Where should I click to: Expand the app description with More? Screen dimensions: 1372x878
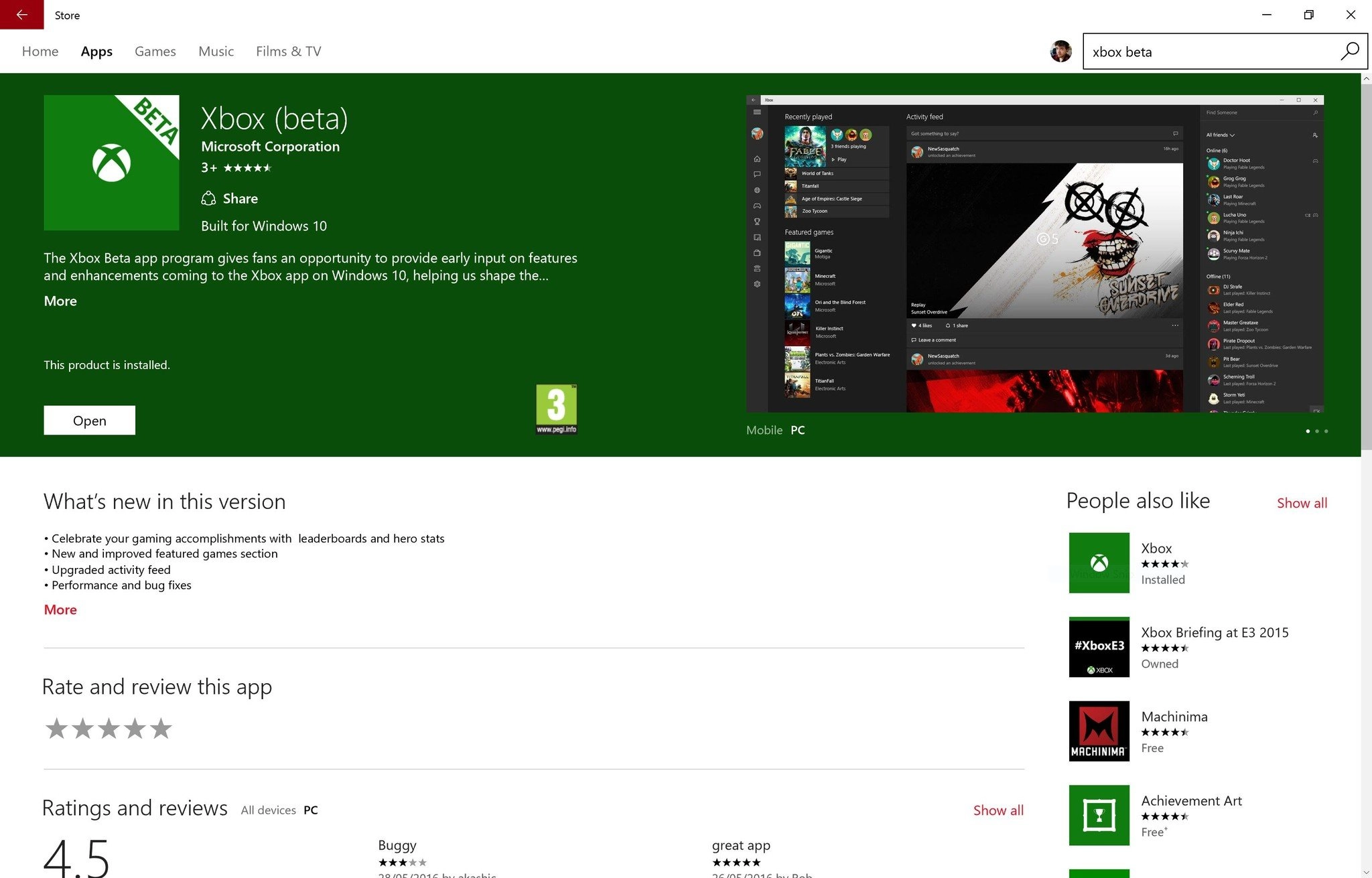[60, 301]
